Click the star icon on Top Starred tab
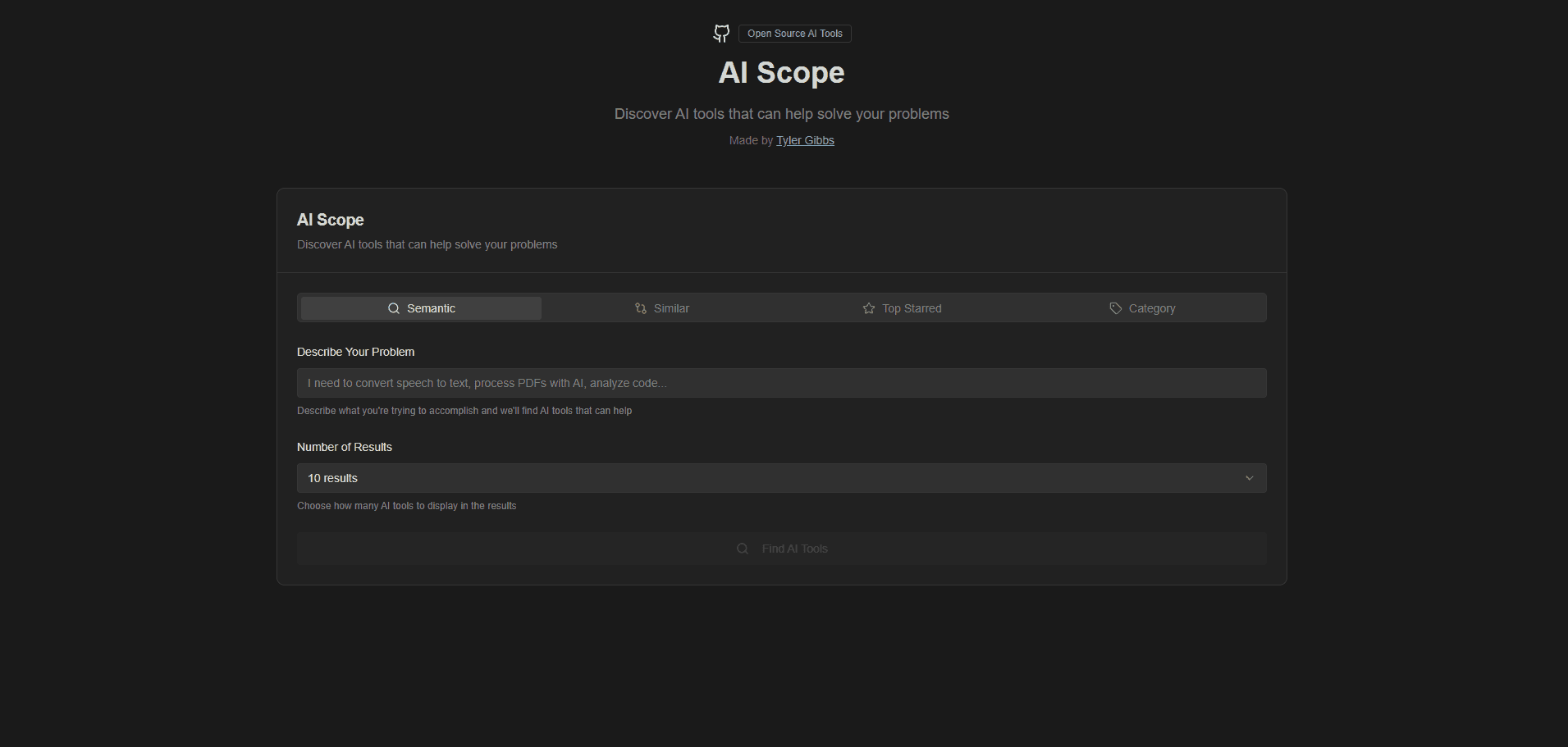The image size is (1568, 747). click(868, 307)
